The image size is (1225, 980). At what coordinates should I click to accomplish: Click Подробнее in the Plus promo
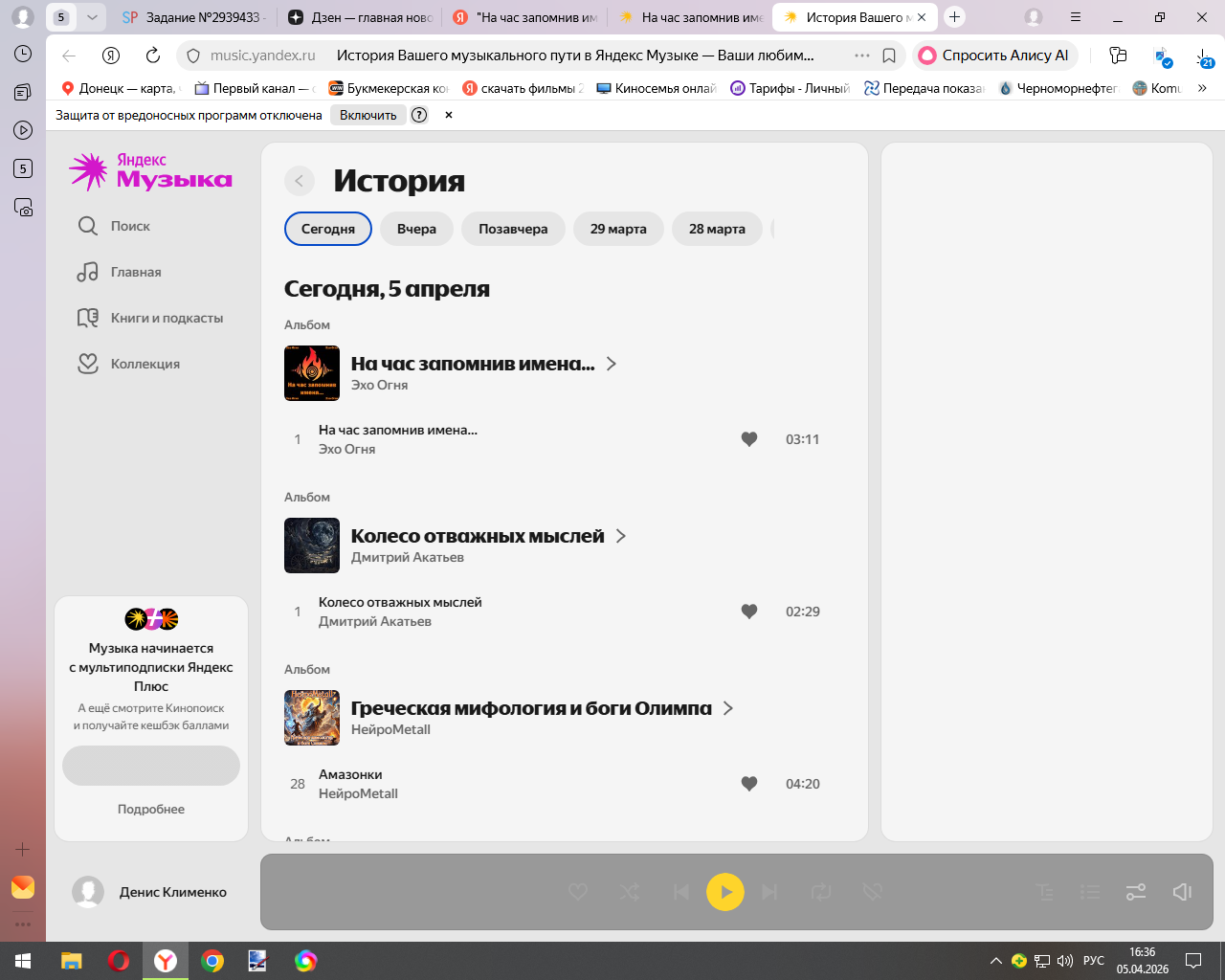point(151,809)
